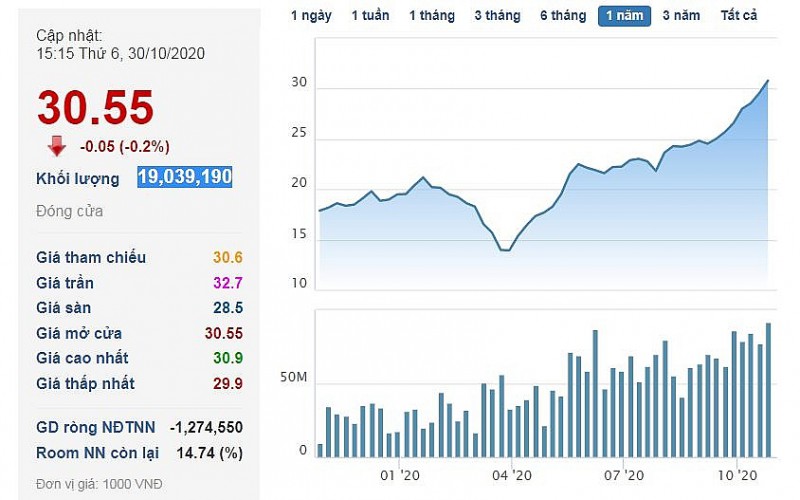Select the '6 tháng' time range

coord(563,15)
